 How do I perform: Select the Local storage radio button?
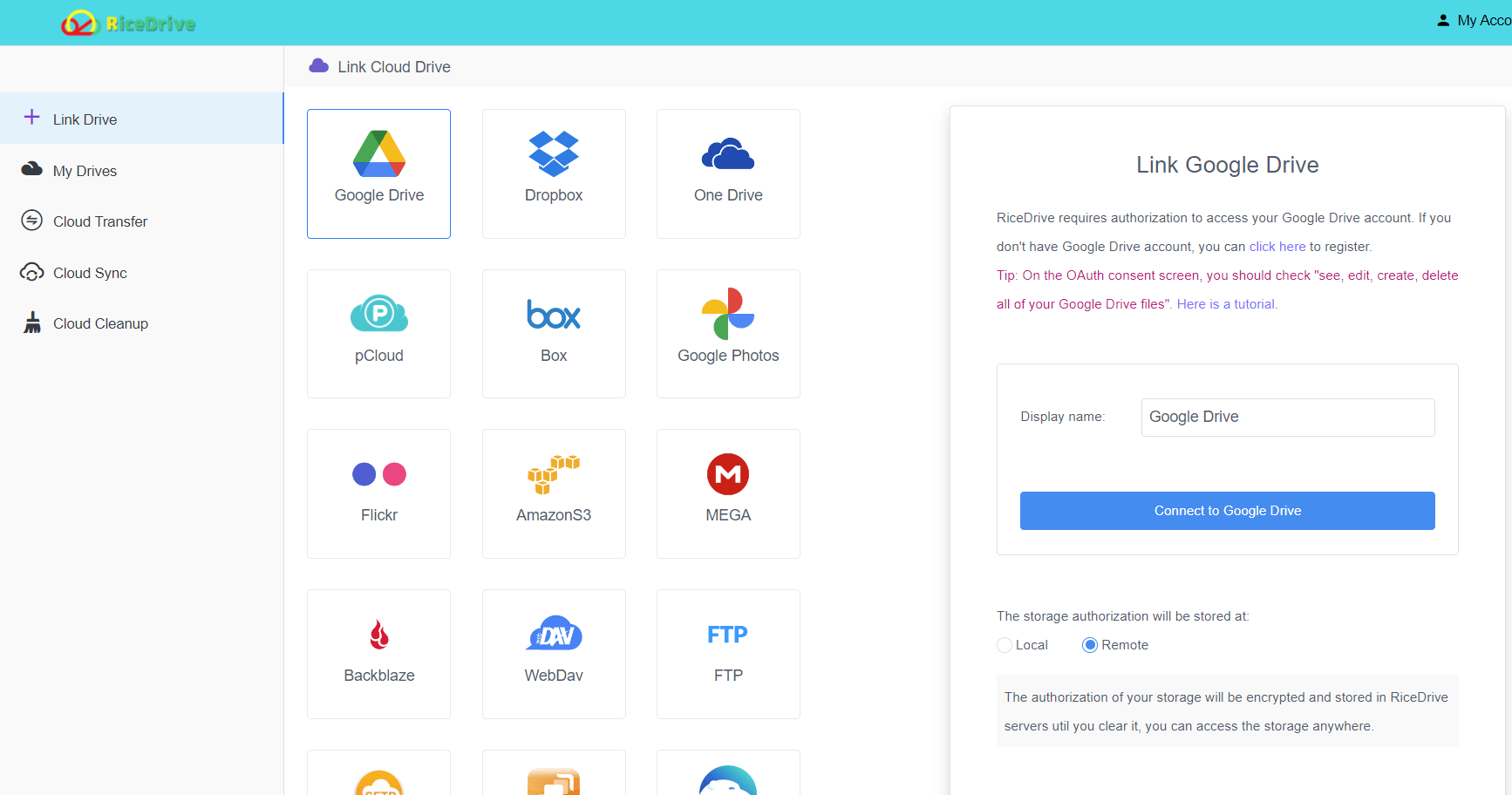(x=1005, y=645)
